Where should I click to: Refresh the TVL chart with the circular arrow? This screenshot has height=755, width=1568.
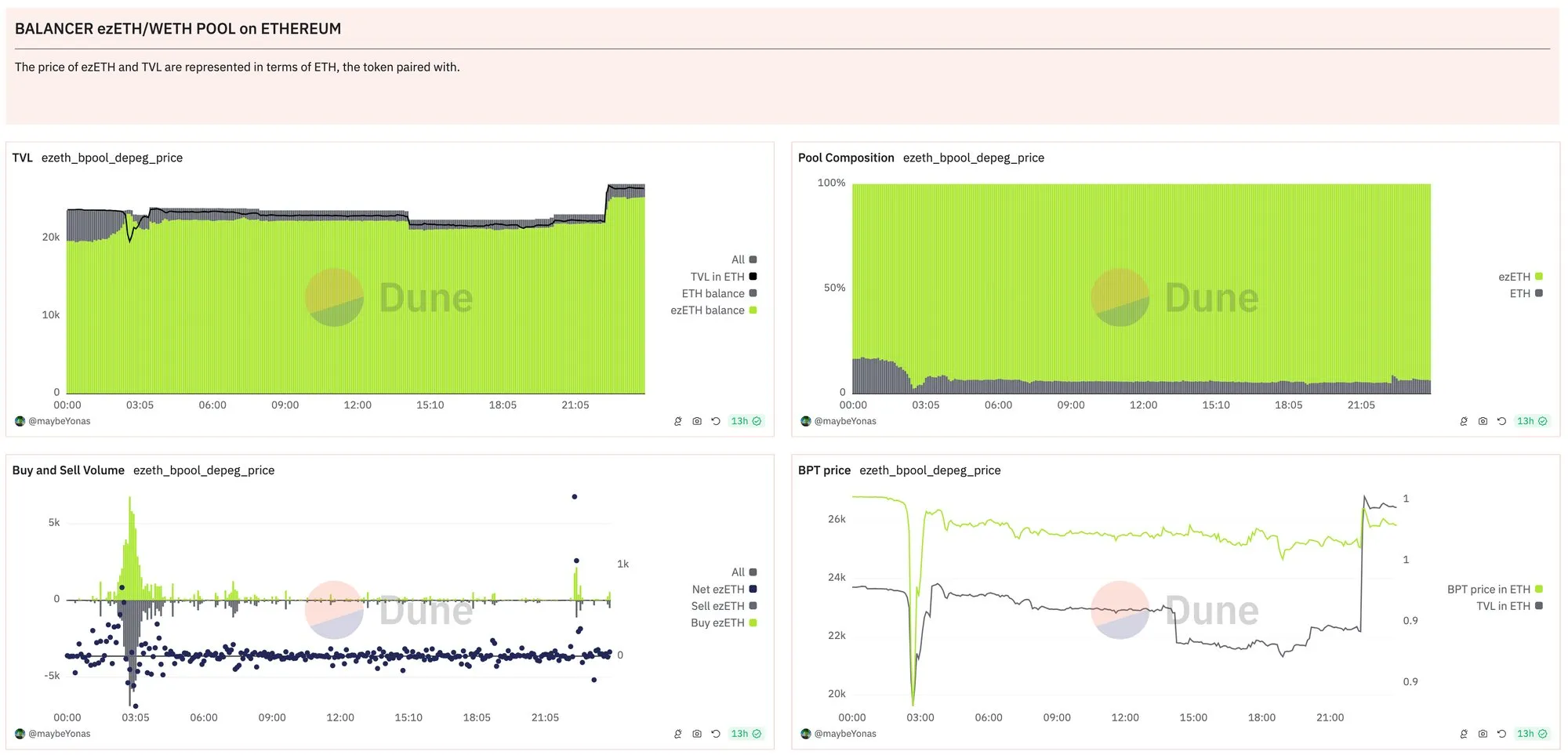[716, 421]
